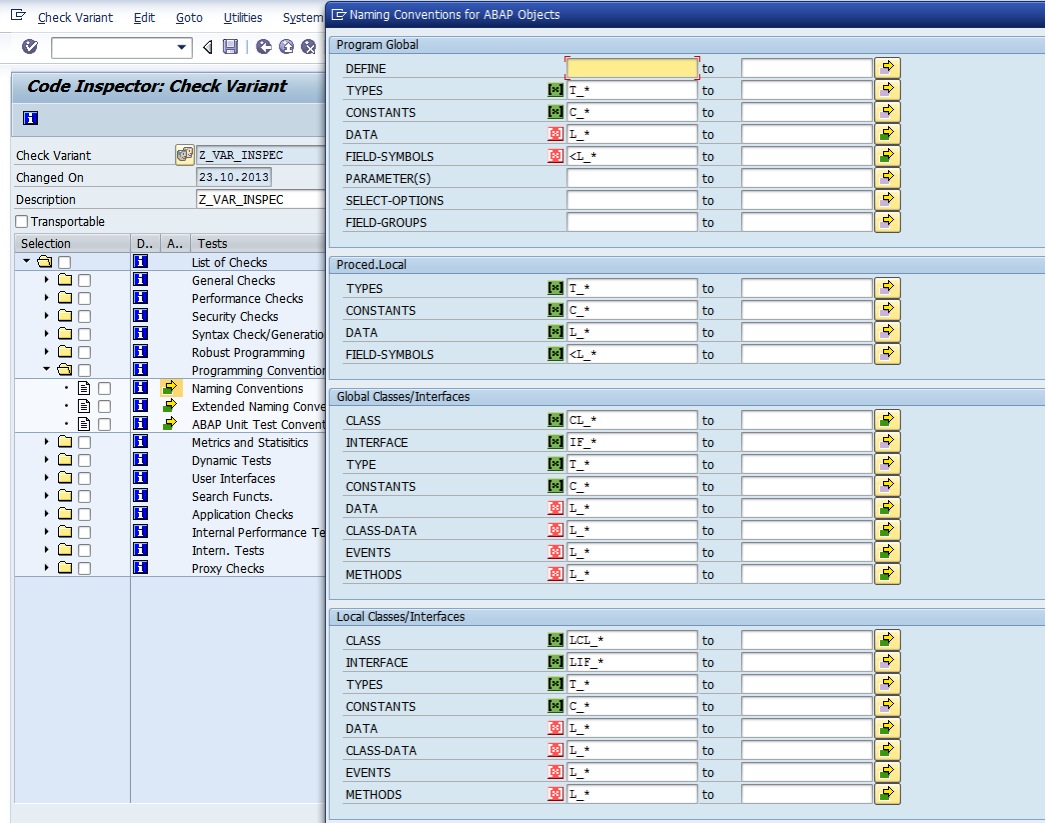Select the Search Functs. row

(231, 496)
